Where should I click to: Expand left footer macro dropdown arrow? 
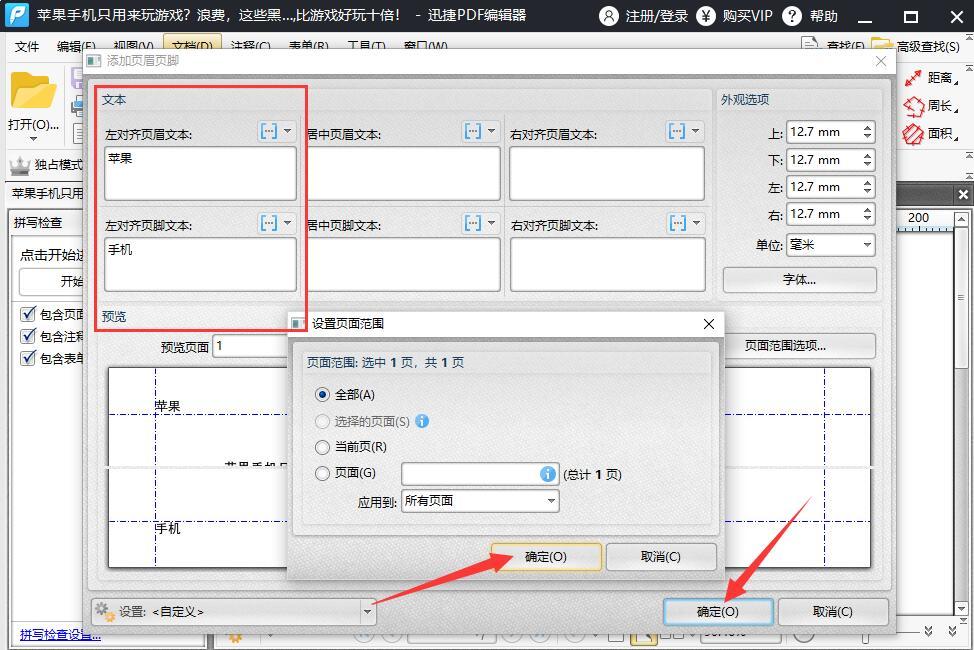[x=287, y=222]
